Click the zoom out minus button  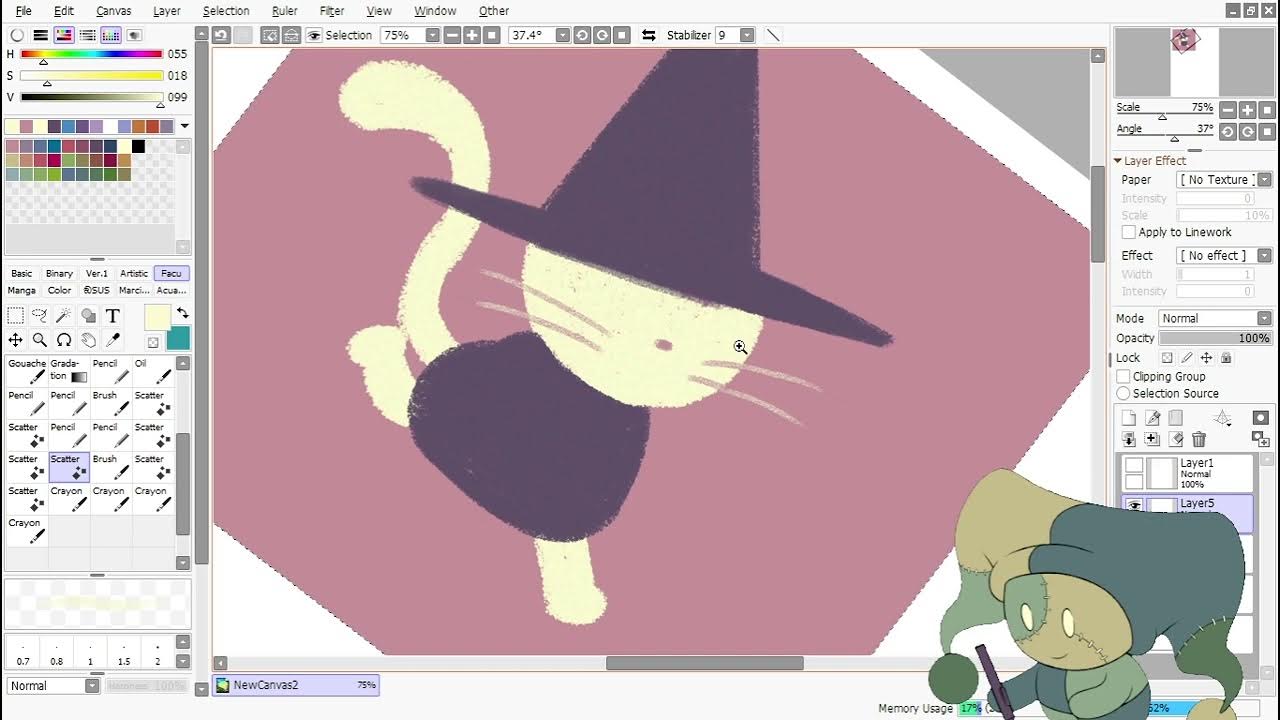click(452, 35)
